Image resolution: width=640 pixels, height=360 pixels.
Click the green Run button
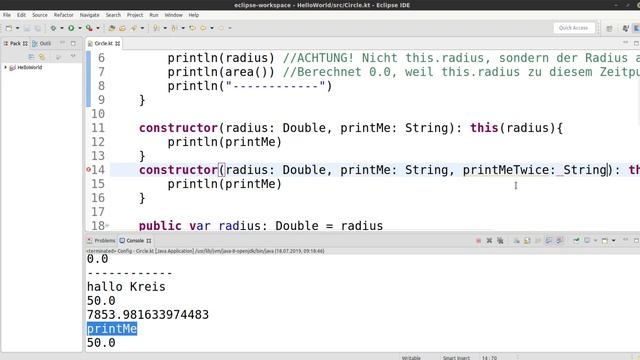pos(71,28)
